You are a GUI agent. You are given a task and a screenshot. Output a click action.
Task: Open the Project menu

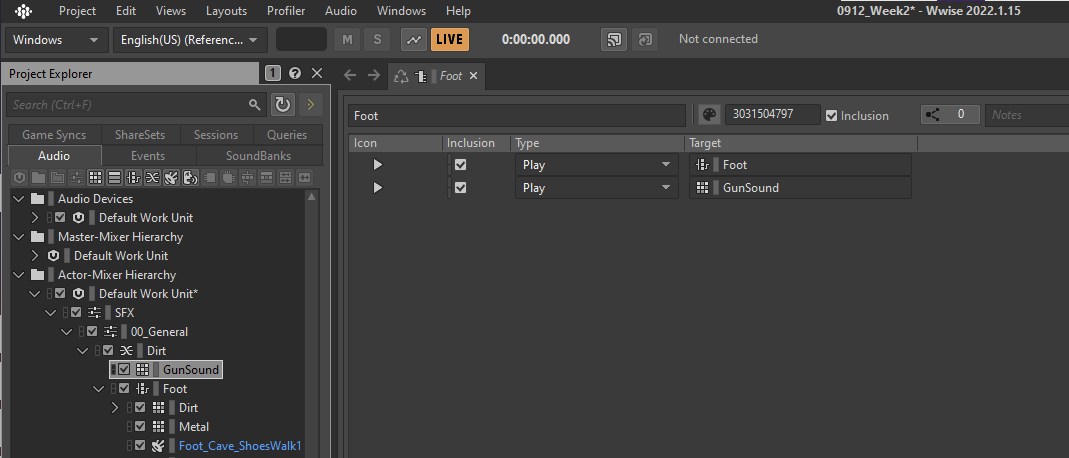pyautogui.click(x=78, y=11)
